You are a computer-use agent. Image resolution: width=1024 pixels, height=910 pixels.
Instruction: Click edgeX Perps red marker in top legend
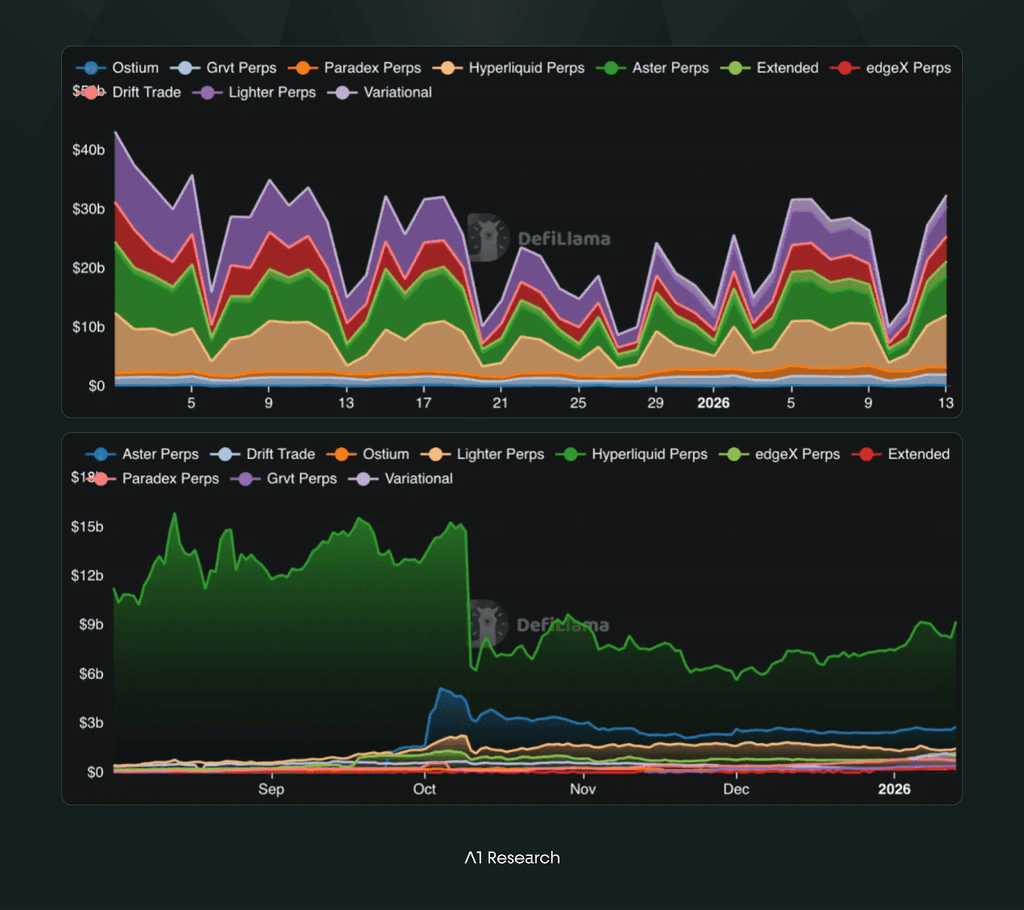[844, 68]
